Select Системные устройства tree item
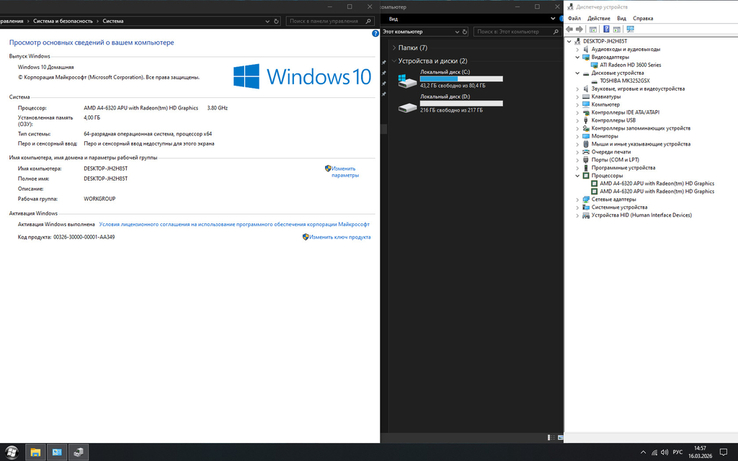Screen dimensions: 738x461 pyautogui.click(x=619, y=207)
